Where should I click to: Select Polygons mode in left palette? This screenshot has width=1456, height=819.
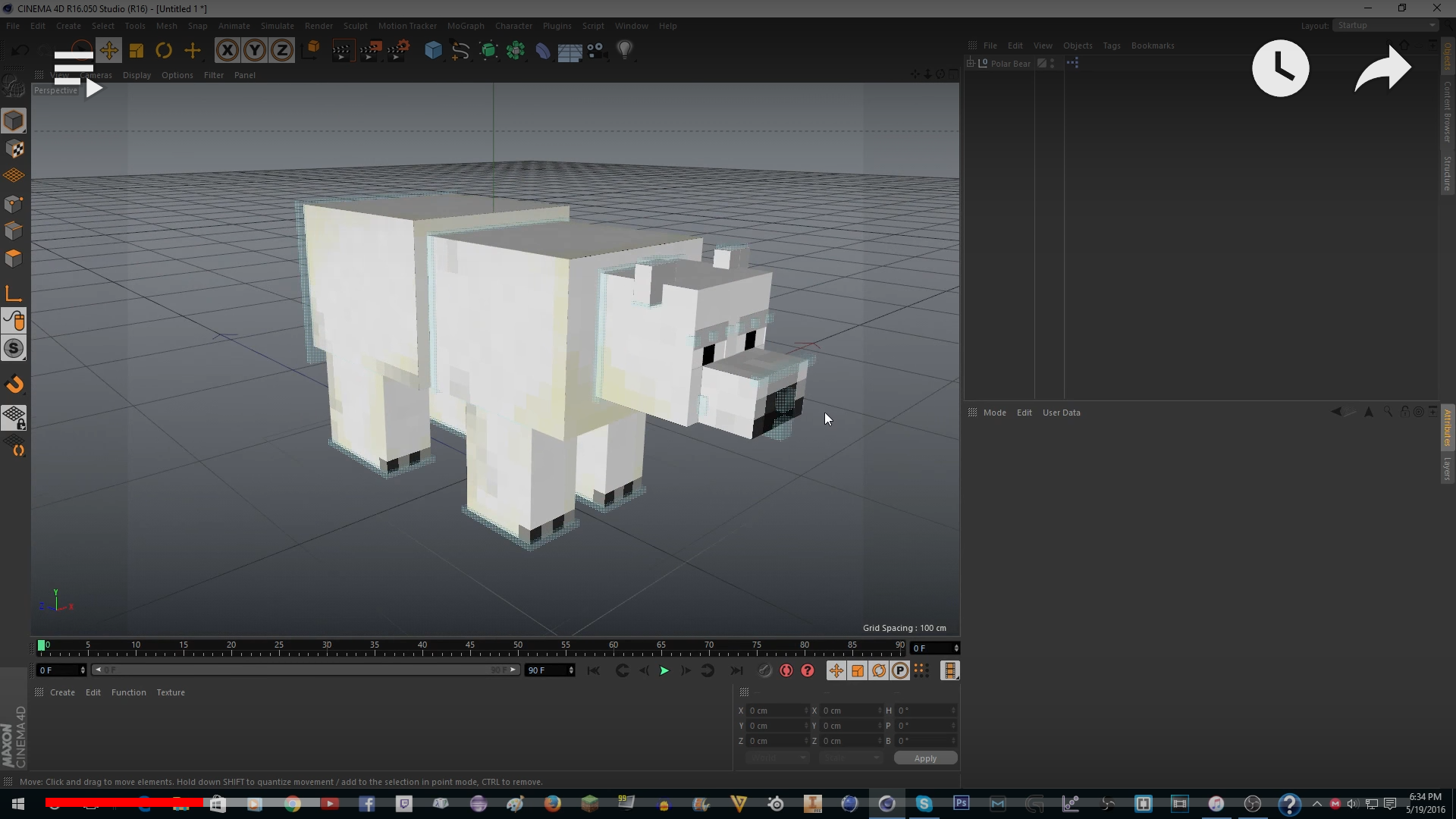(14, 259)
